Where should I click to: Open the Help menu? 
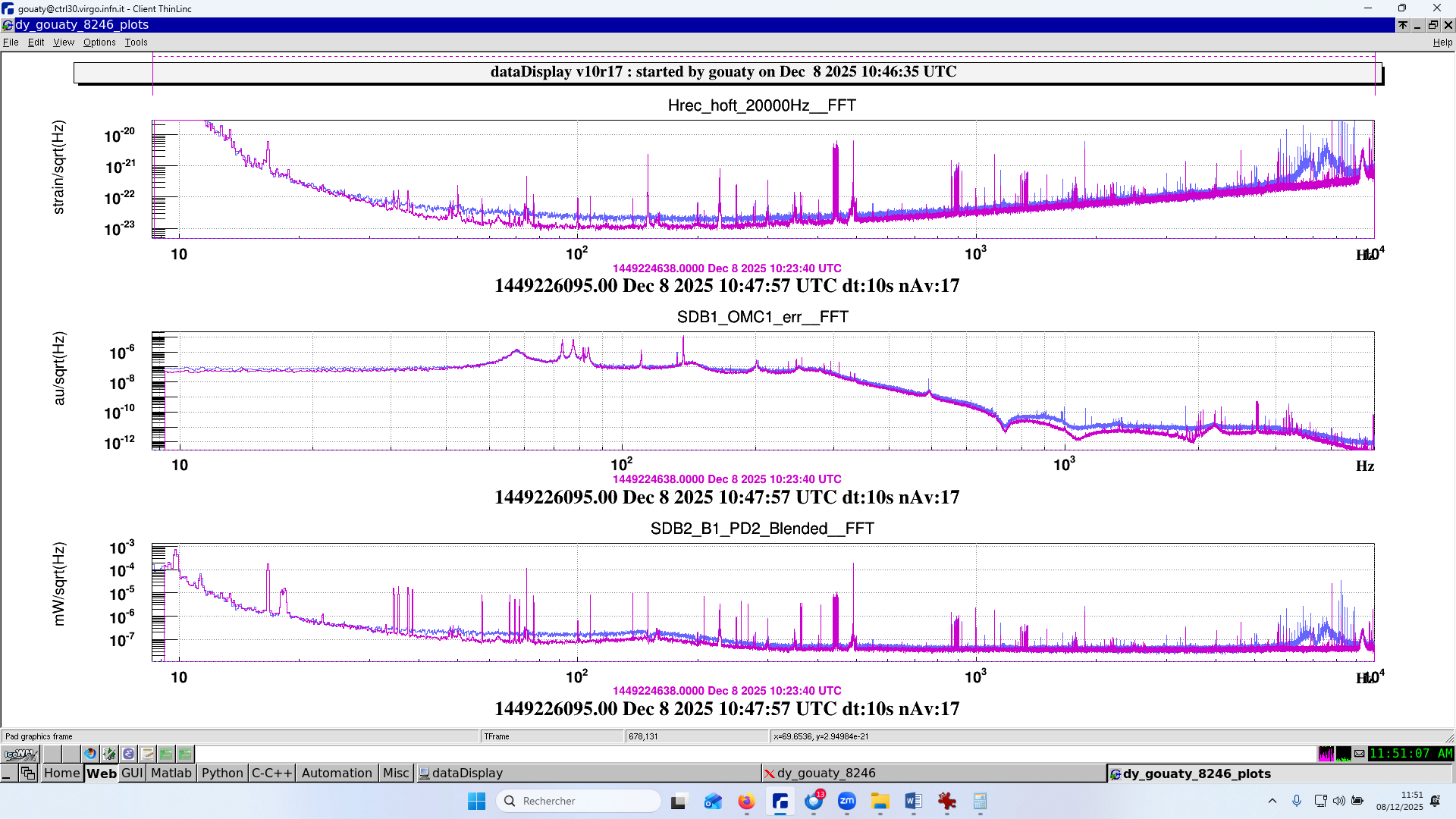[1442, 42]
